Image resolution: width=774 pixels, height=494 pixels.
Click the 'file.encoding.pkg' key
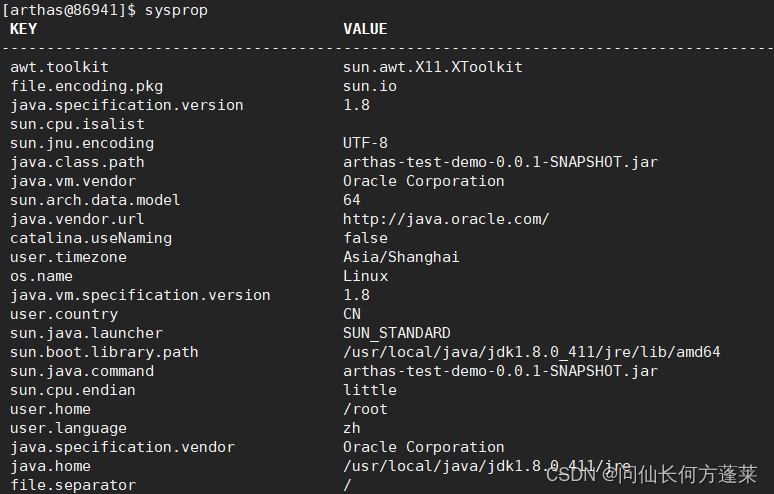pyautogui.click(x=86, y=86)
